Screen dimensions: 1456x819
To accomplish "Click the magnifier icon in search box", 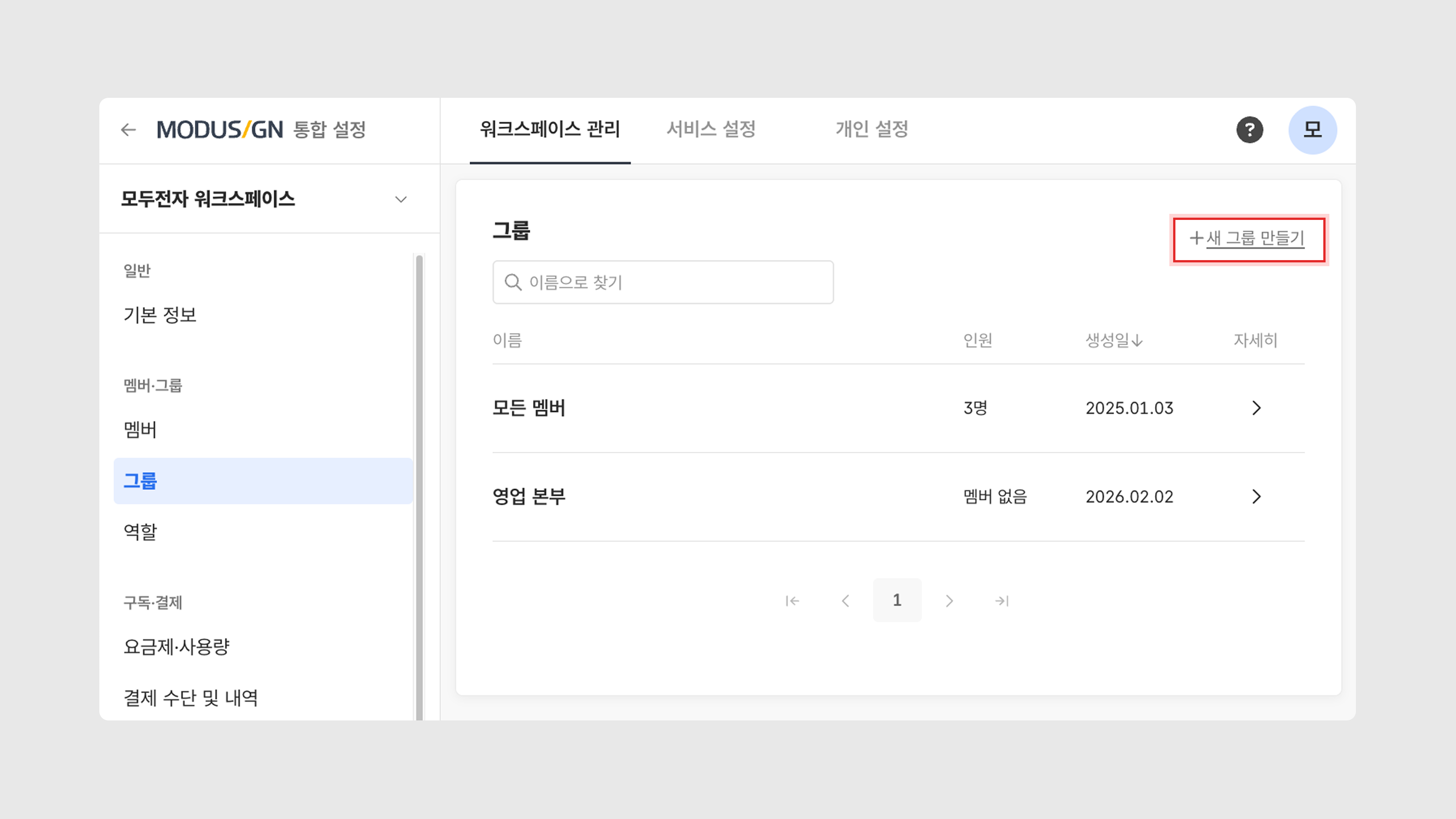I will (x=513, y=282).
